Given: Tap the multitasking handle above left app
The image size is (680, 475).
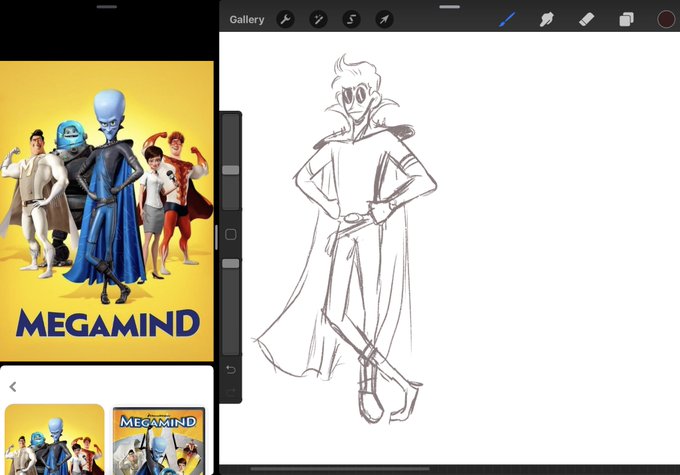Looking at the screenshot, I should 107,7.
